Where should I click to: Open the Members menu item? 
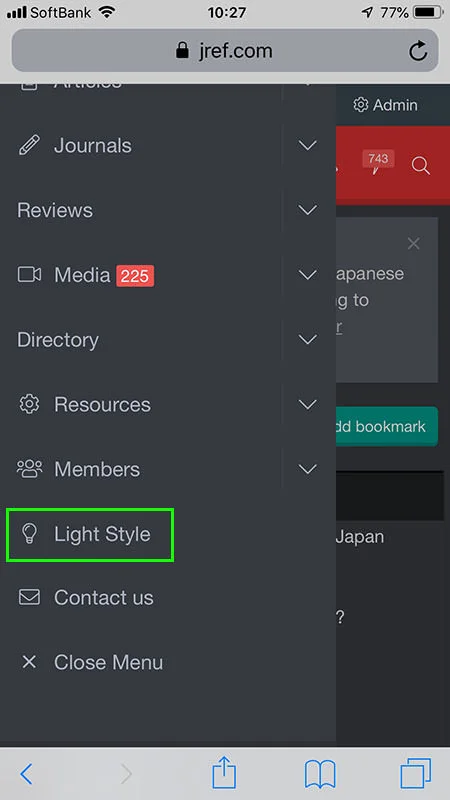97,469
